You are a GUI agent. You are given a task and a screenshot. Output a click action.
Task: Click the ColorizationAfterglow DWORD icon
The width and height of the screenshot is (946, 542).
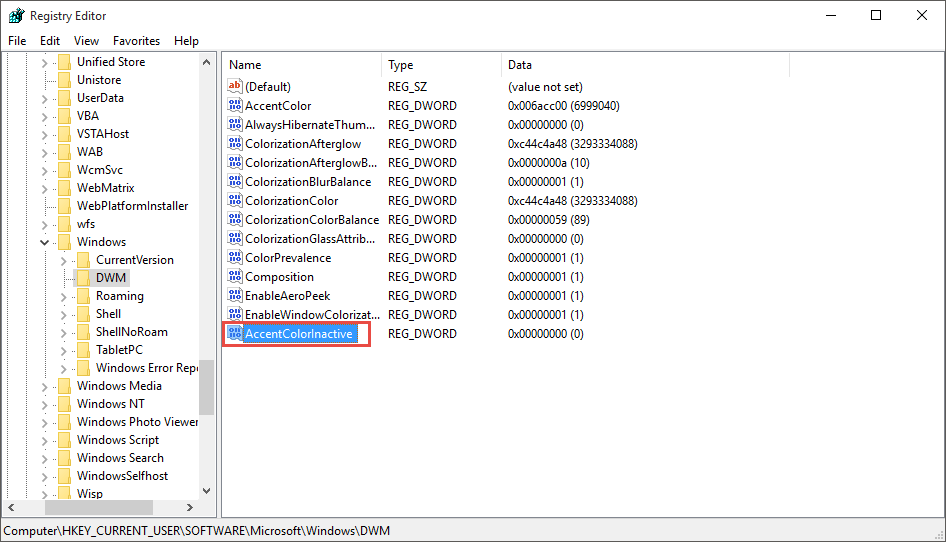[x=235, y=144]
